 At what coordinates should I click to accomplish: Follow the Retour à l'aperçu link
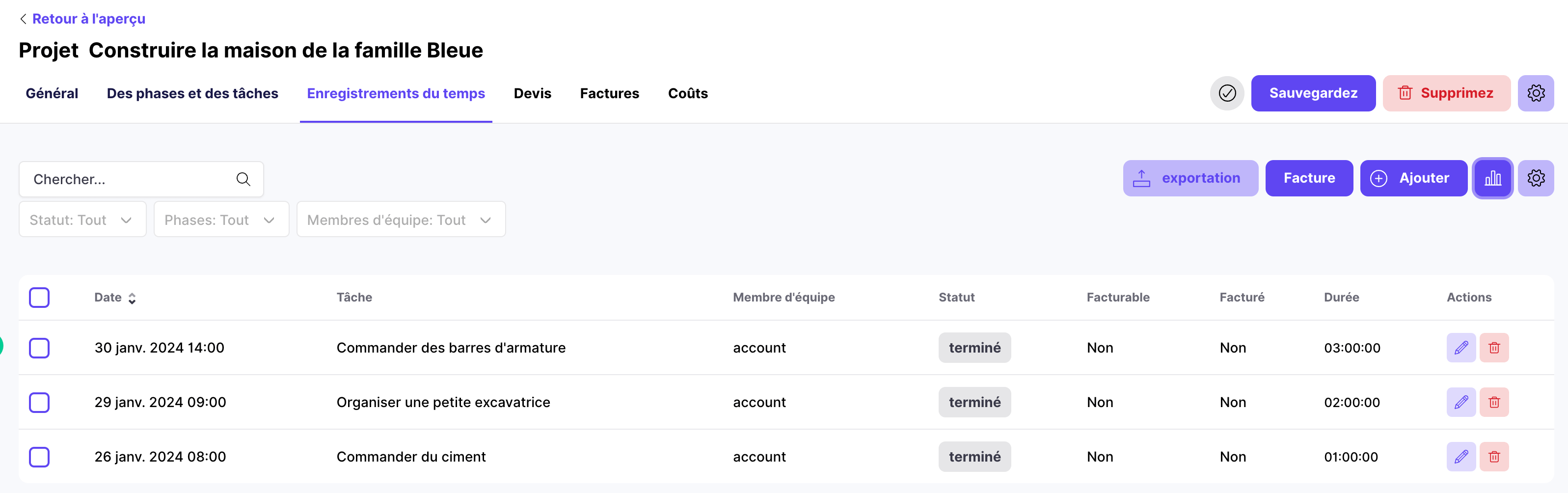(89, 19)
